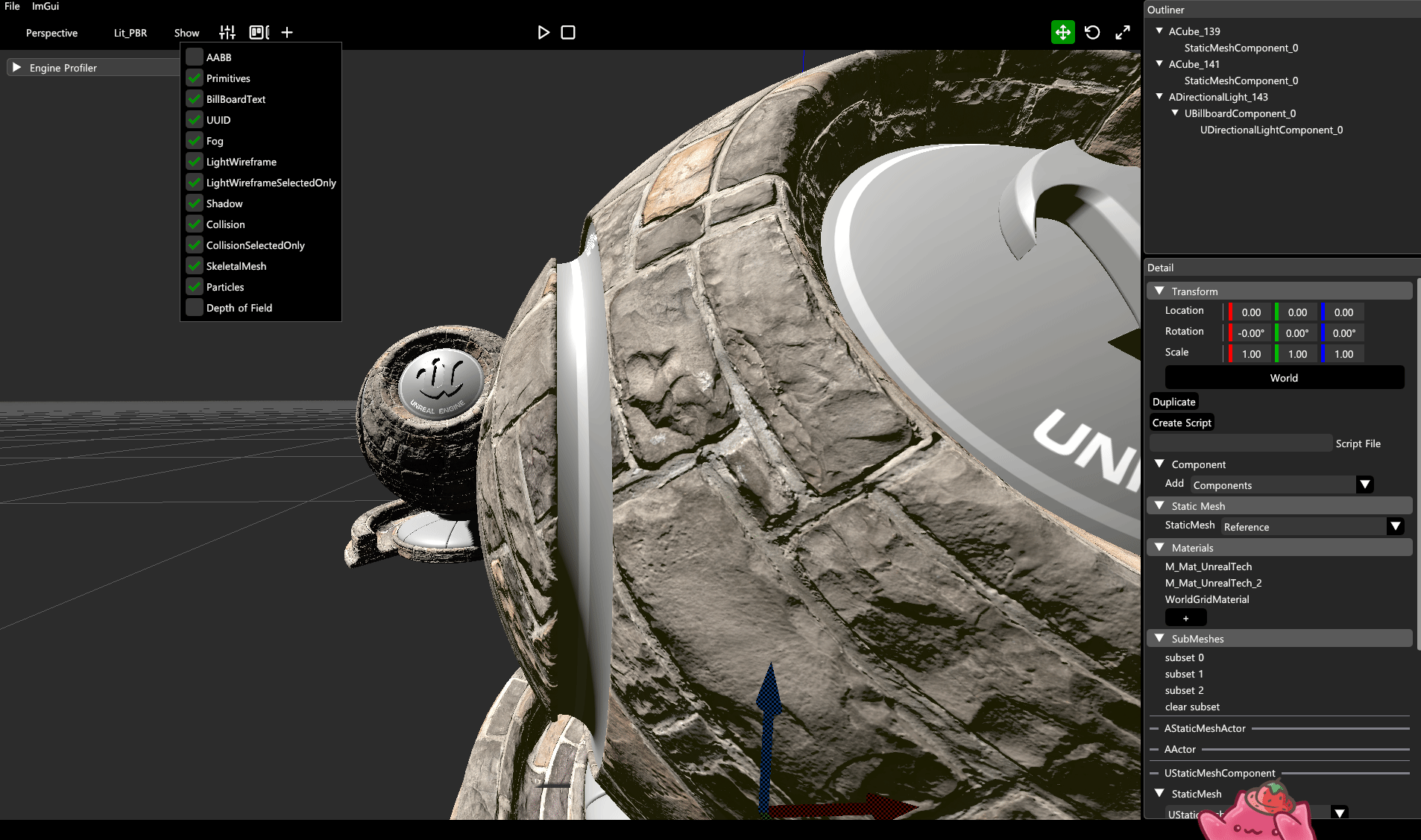The height and width of the screenshot is (840, 1421).
Task: Edit Location X value field
Action: pos(1251,312)
